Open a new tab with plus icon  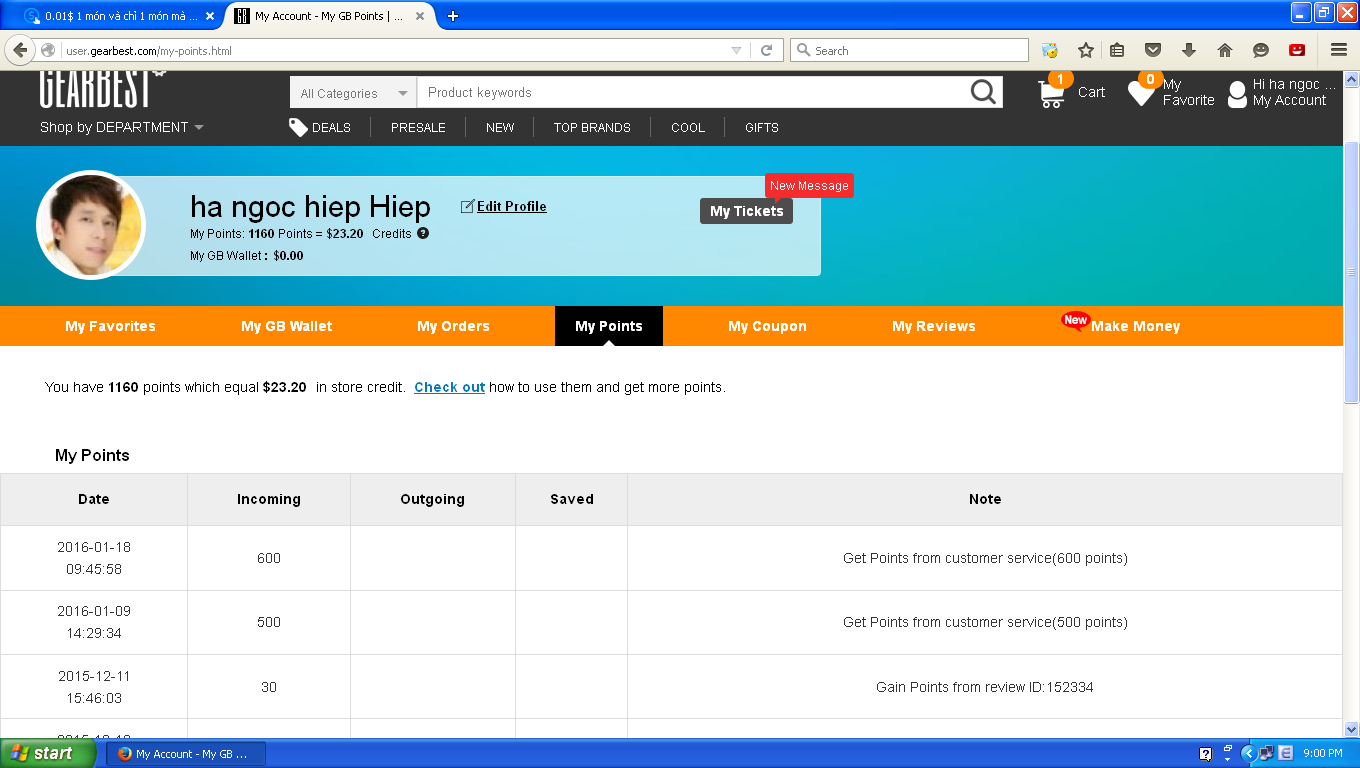(453, 16)
